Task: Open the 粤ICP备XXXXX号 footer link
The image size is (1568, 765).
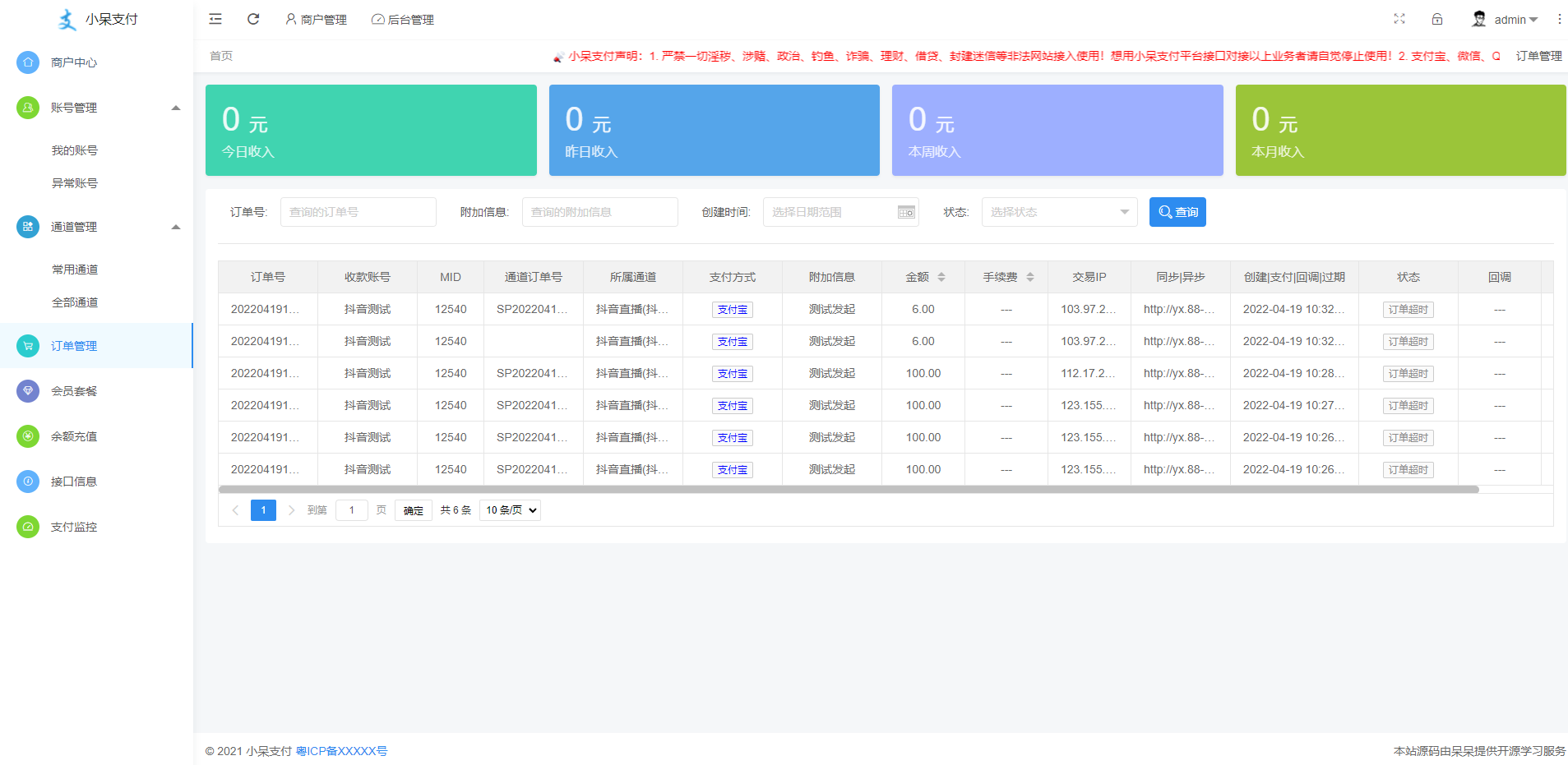Action: tap(342, 750)
